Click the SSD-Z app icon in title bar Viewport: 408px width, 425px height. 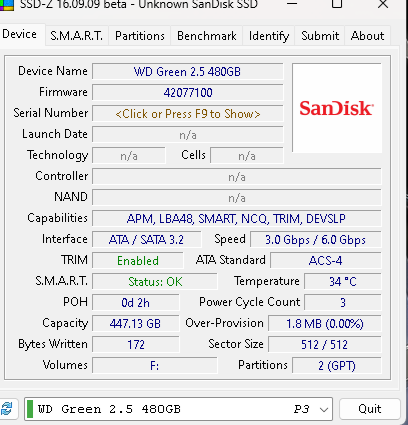pyautogui.click(x=7, y=5)
